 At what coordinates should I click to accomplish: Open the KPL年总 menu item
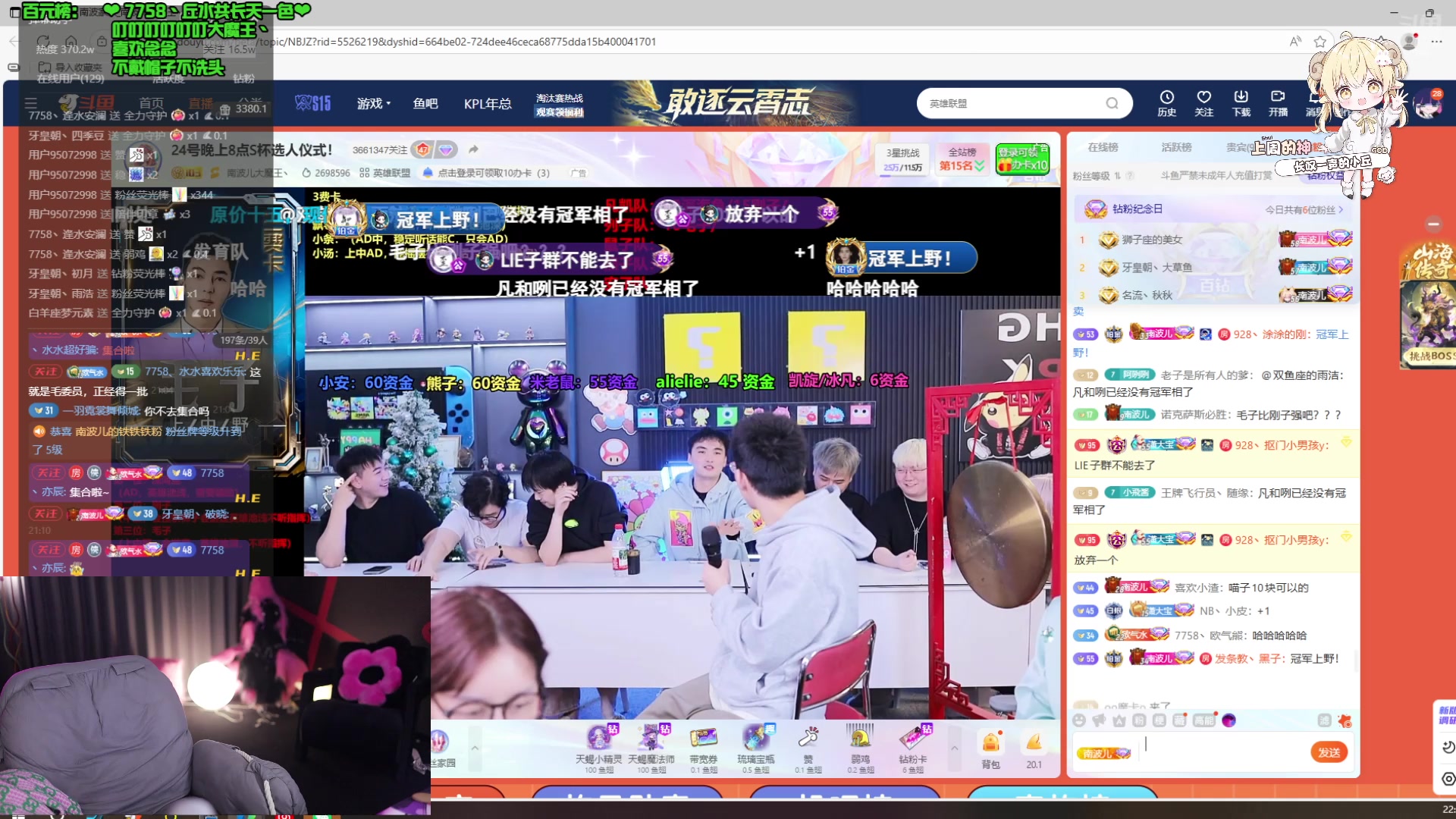click(488, 103)
